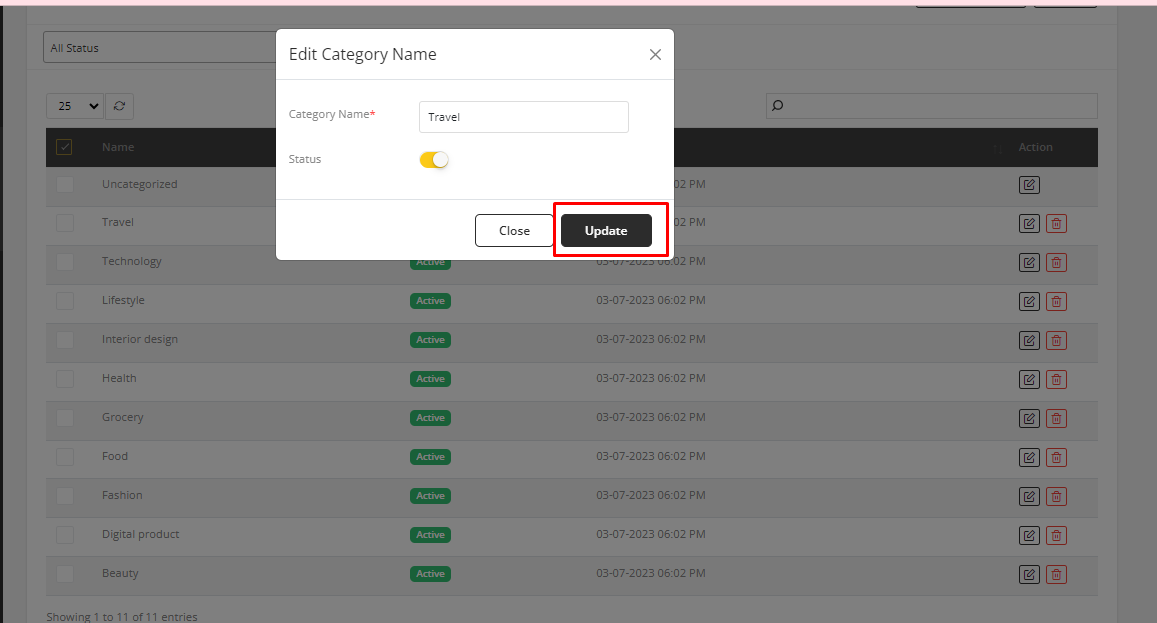Sort table by Name column header
Screen dimensions: 1157x623
tap(118, 147)
